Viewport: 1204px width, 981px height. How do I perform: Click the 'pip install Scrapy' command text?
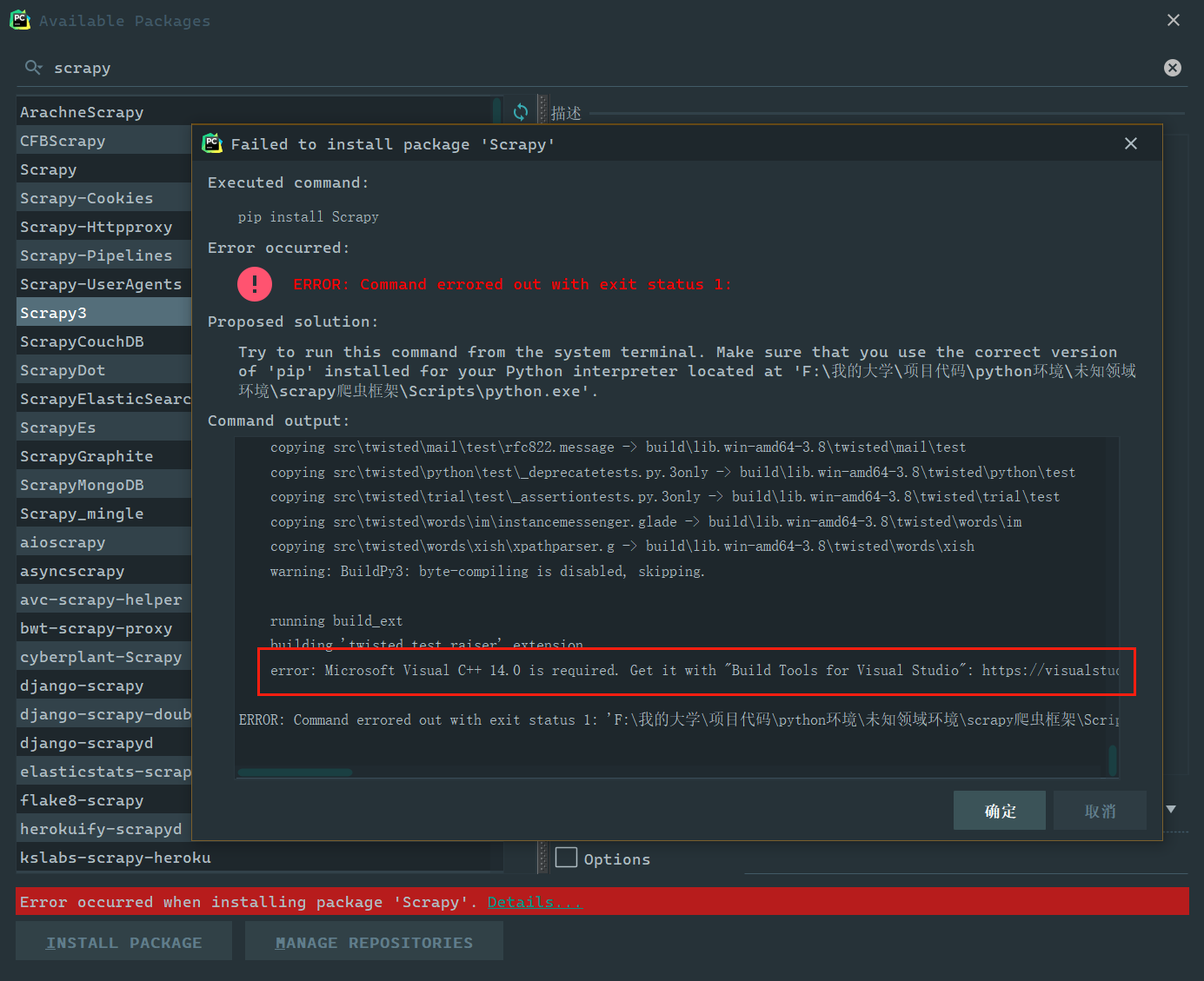click(x=309, y=216)
